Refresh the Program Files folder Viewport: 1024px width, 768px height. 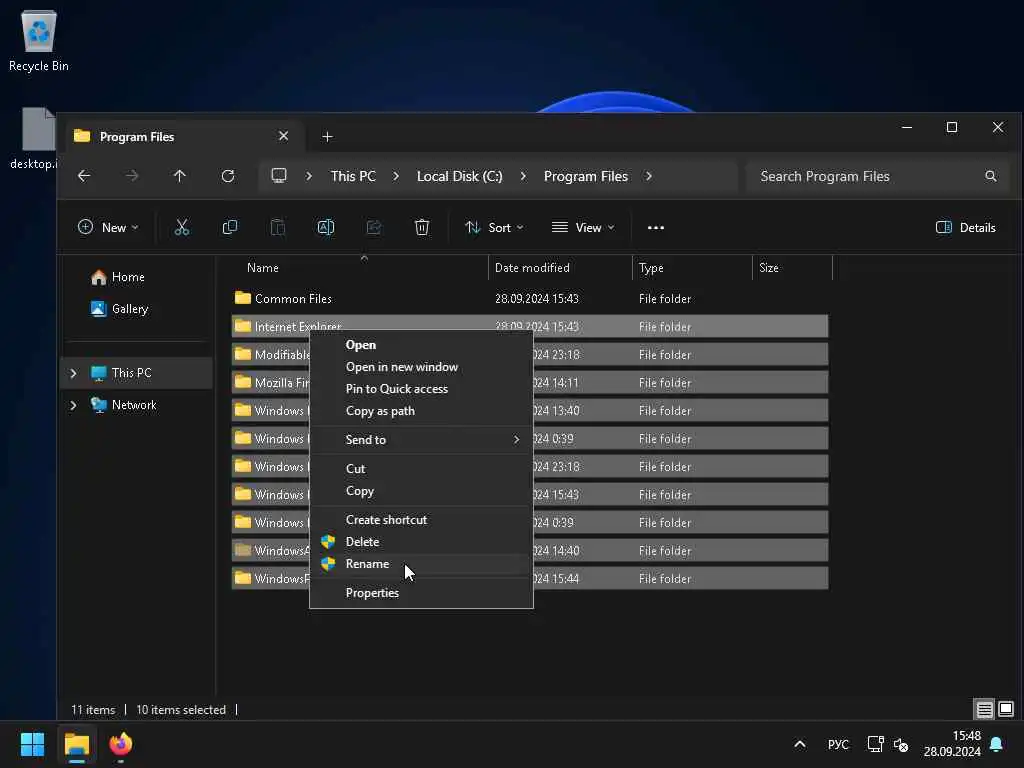pos(228,176)
